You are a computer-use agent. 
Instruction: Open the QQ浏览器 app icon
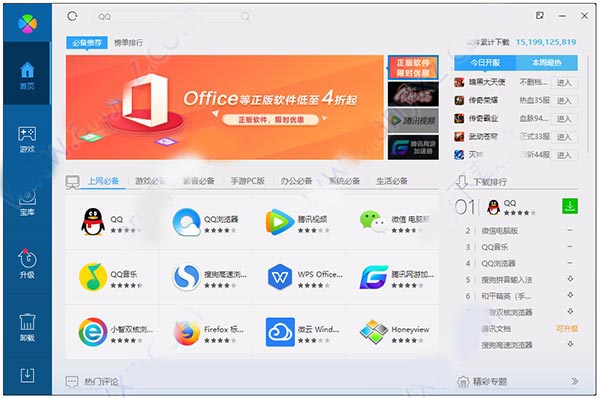click(186, 222)
